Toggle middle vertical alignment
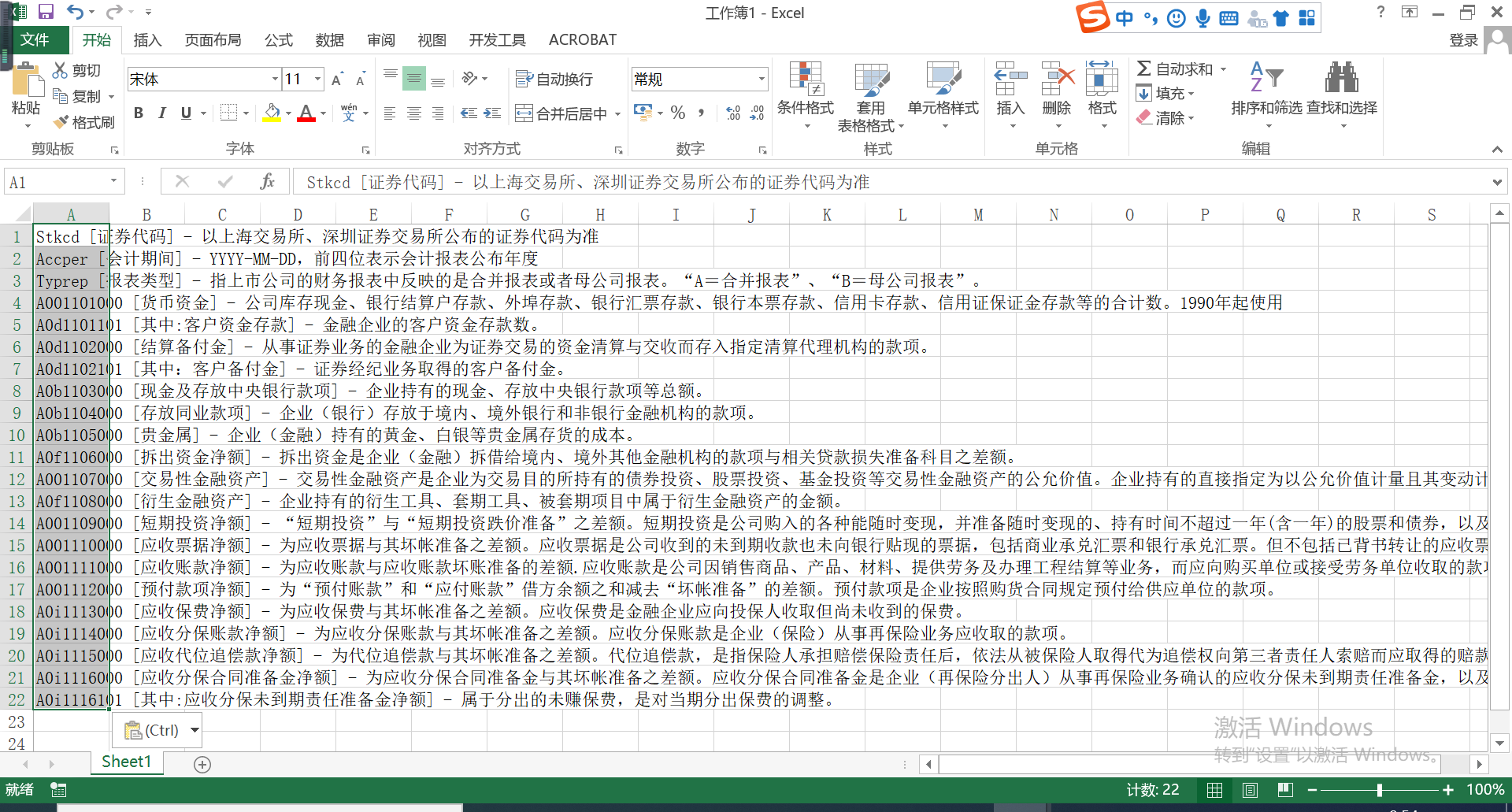Viewport: 1512px width, 812px height. click(414, 78)
